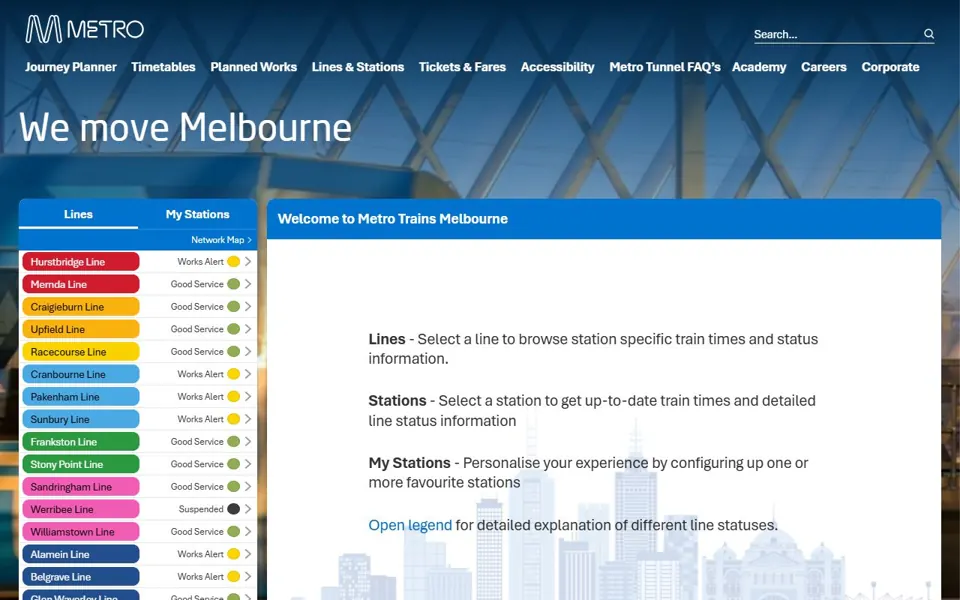Image resolution: width=960 pixels, height=600 pixels.
Task: Click the Open legend link
Action: (x=410, y=525)
